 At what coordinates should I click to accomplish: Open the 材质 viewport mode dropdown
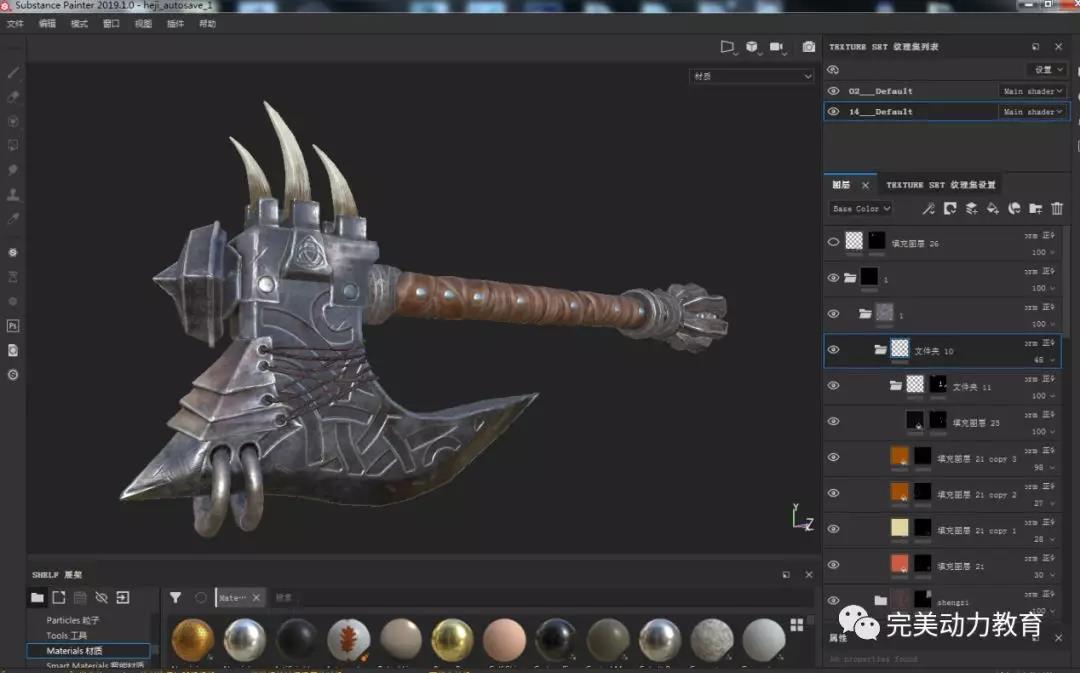point(752,76)
